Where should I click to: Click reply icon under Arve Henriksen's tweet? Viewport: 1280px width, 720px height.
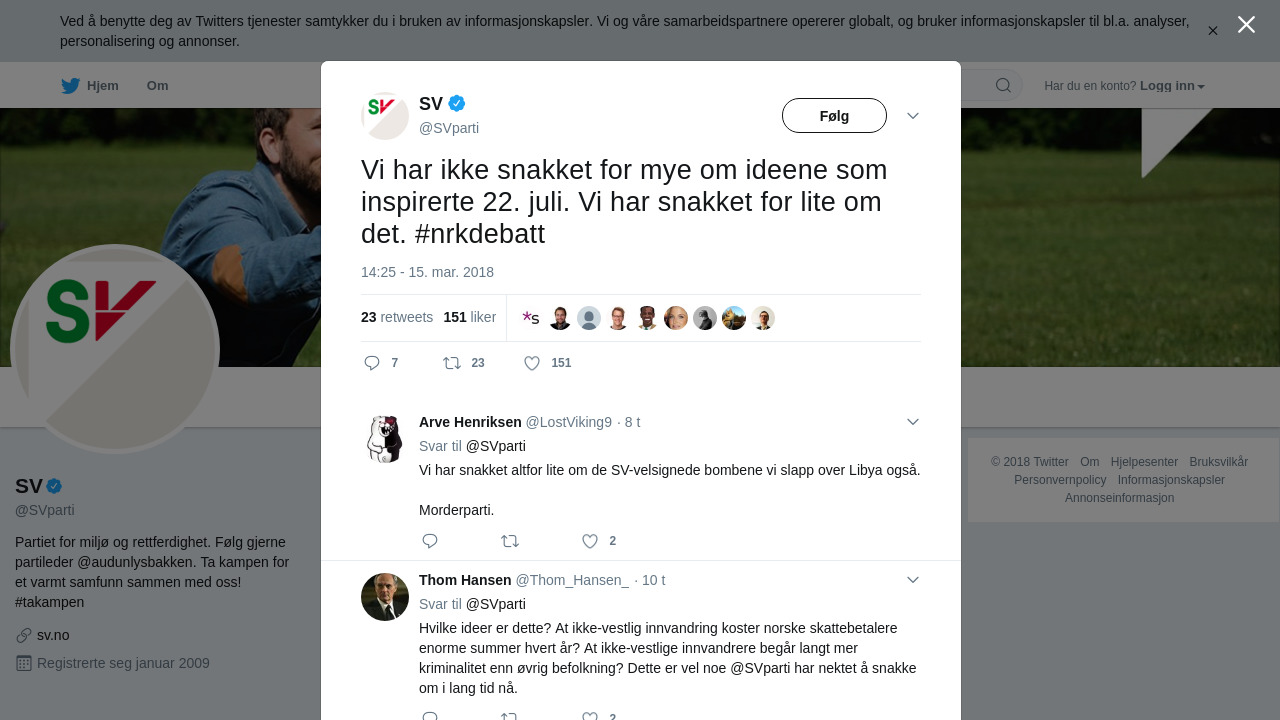pos(430,541)
